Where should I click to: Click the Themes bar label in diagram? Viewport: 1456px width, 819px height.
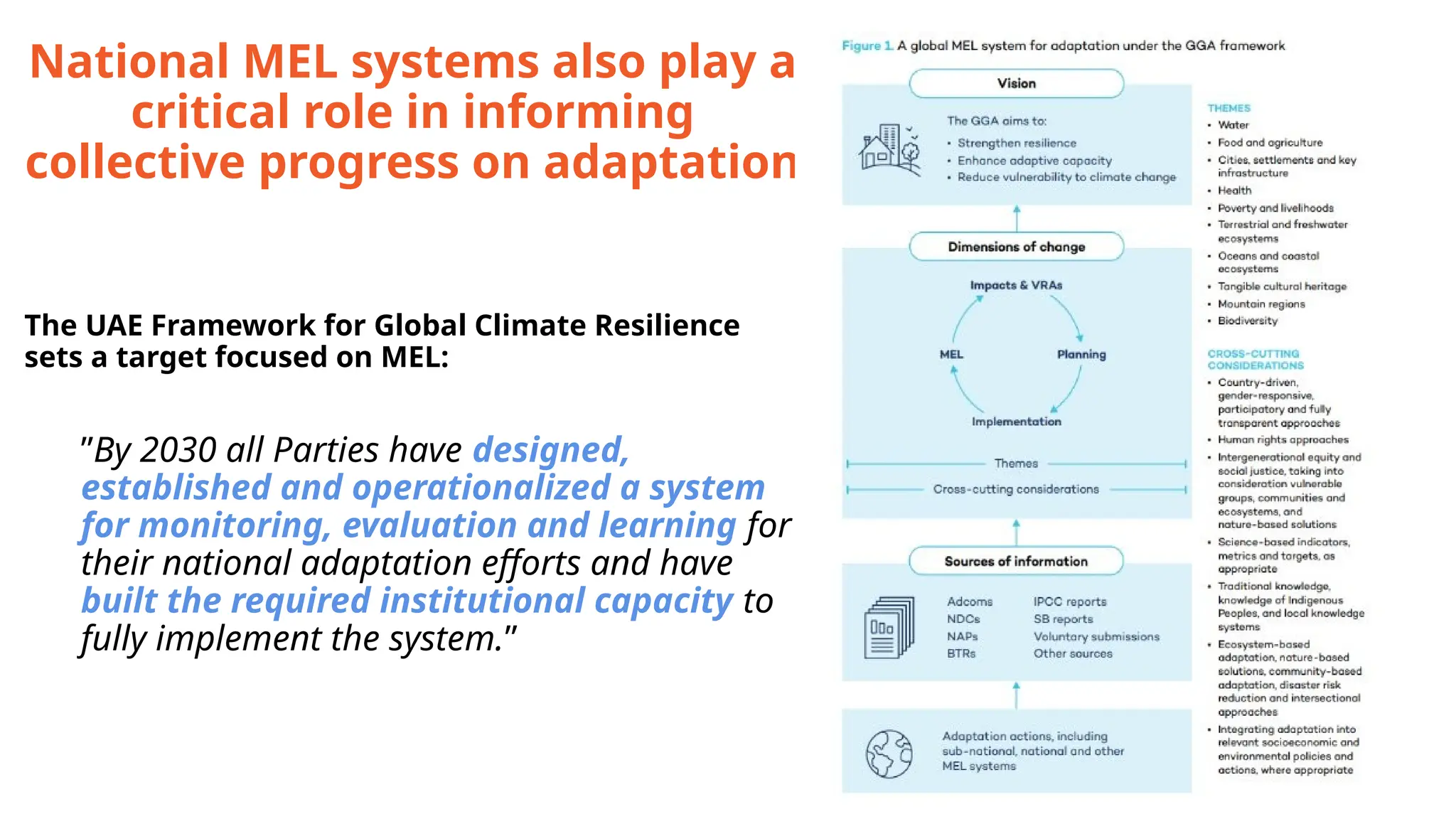(1016, 464)
